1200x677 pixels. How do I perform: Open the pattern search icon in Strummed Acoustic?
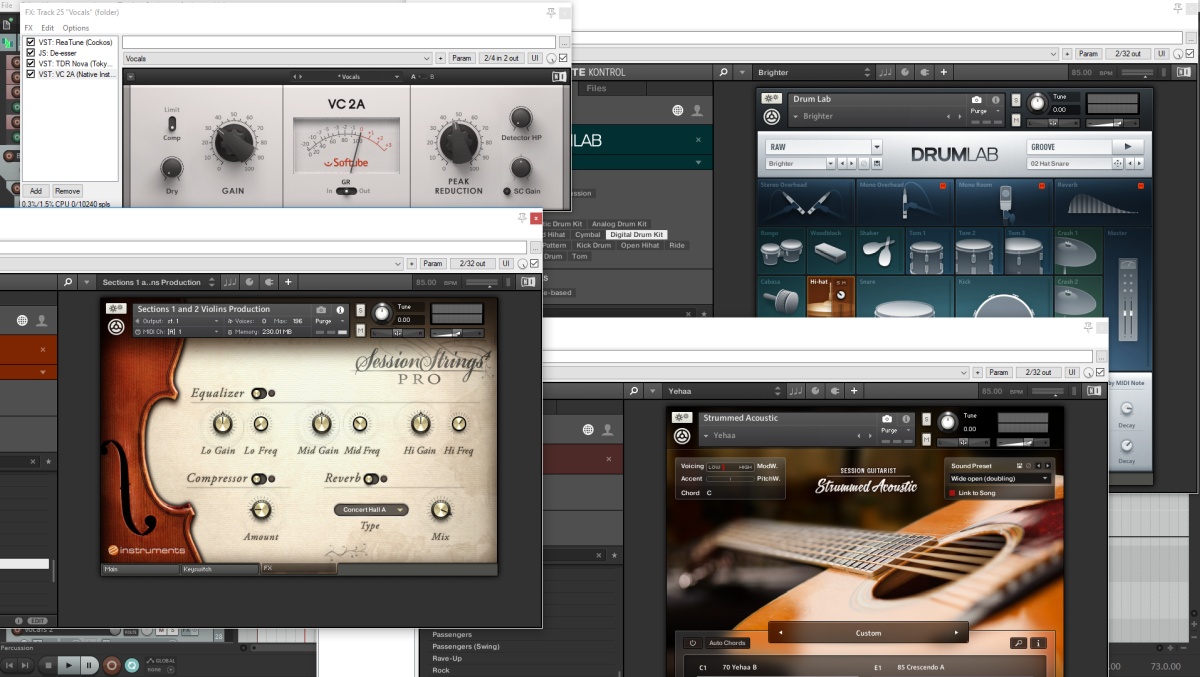1019,643
